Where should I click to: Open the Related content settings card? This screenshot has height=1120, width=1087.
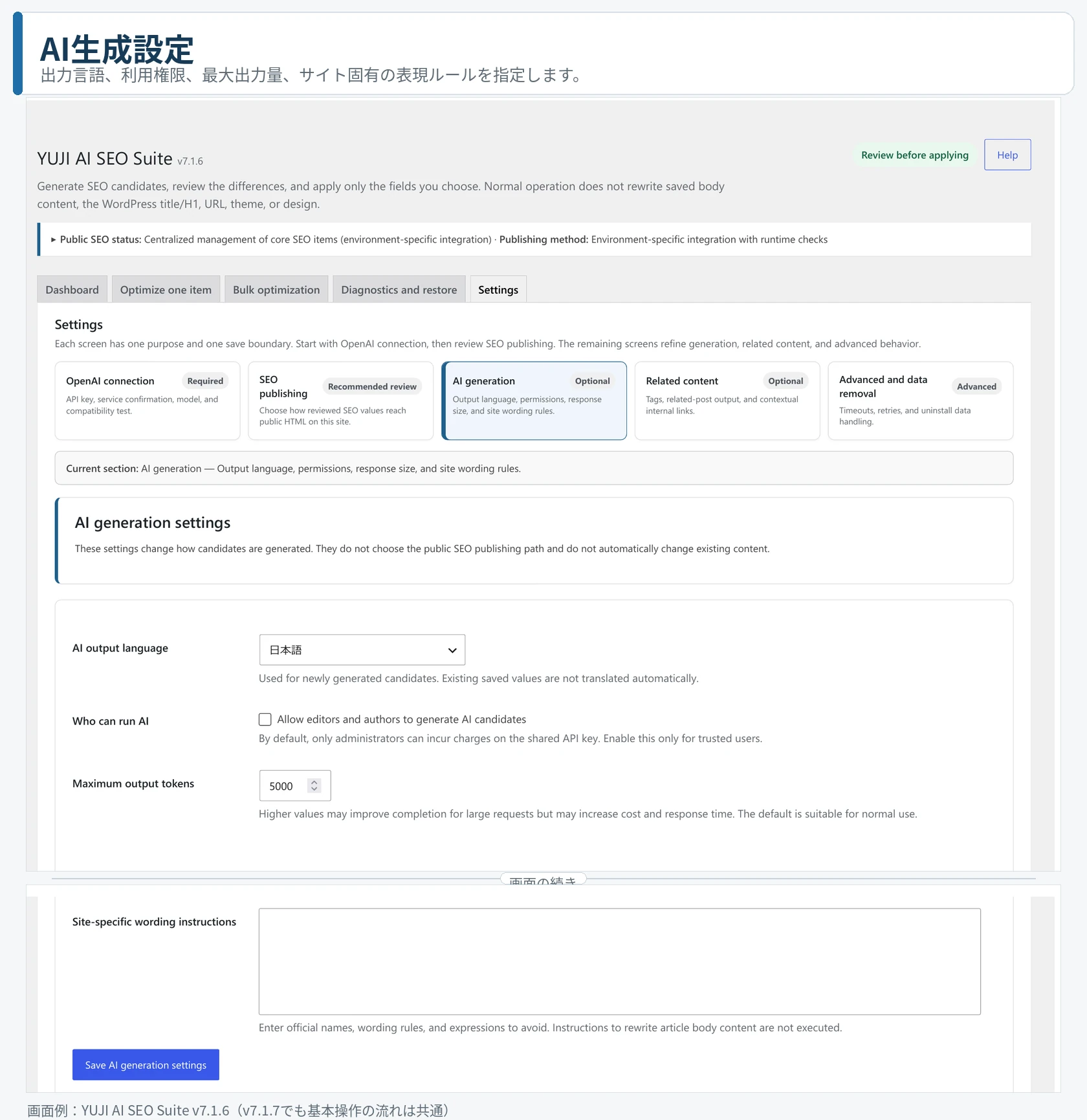click(x=727, y=401)
